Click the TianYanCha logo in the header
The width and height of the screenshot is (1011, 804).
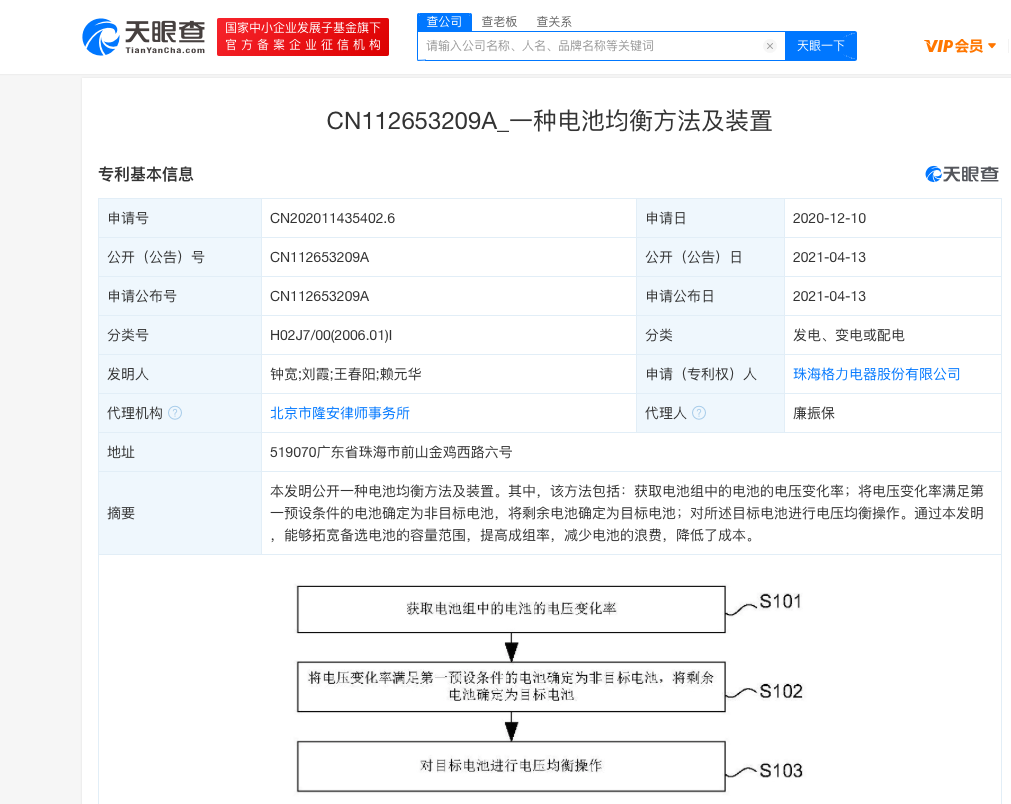coord(145,36)
